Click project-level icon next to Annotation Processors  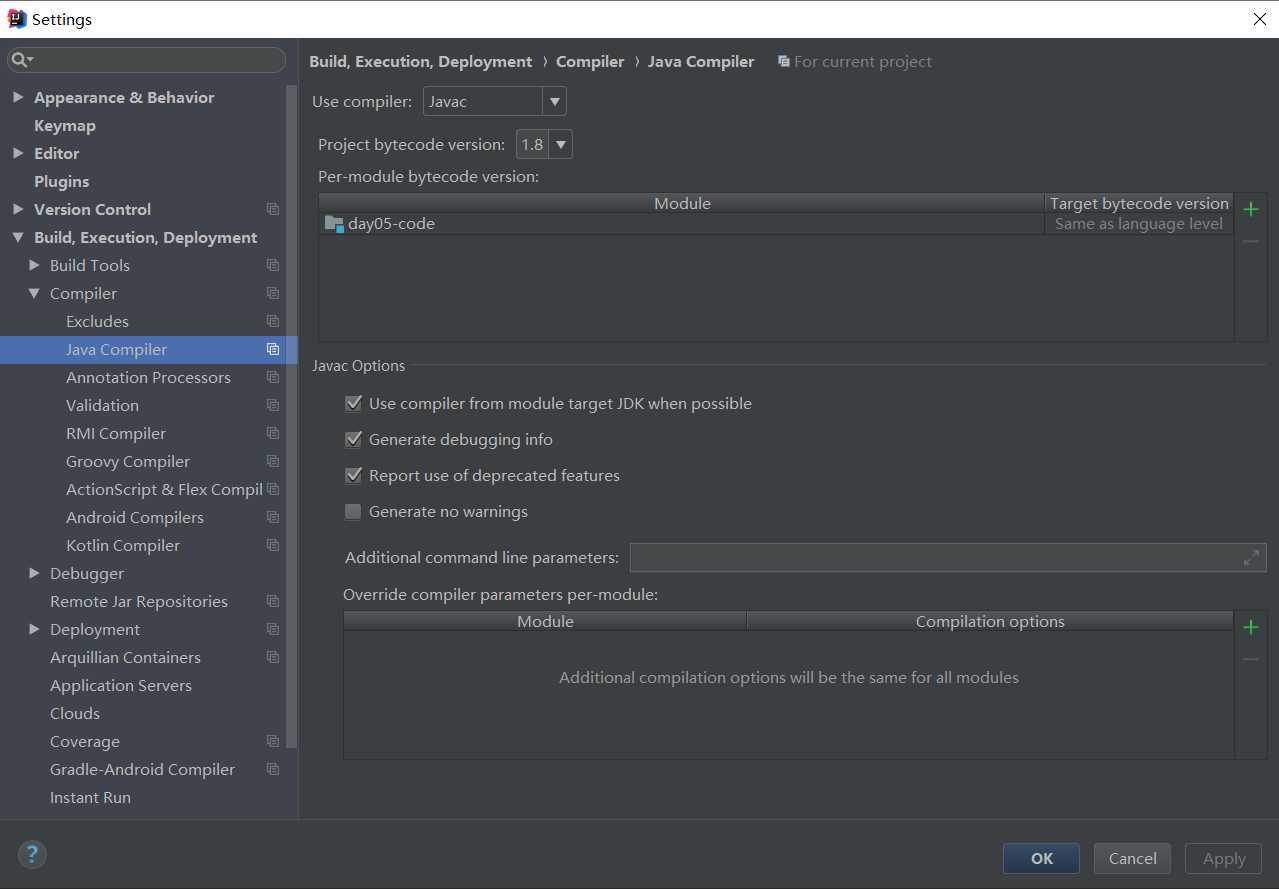pyautogui.click(x=273, y=377)
